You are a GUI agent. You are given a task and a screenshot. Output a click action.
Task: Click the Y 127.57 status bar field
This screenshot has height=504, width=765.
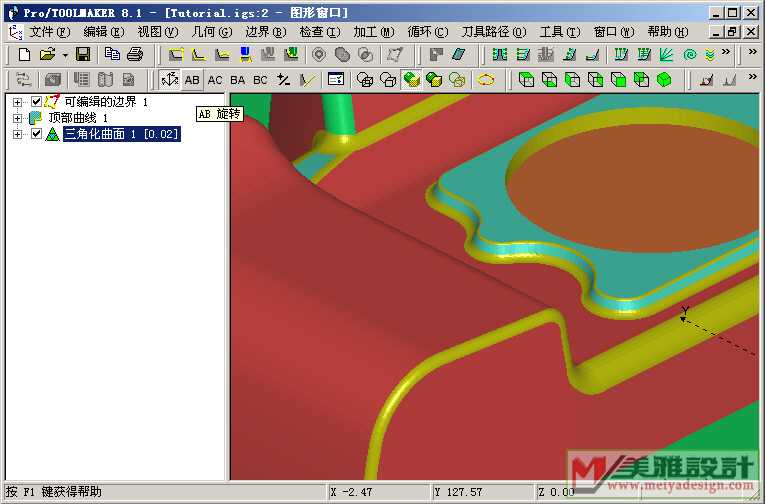[x=483, y=492]
